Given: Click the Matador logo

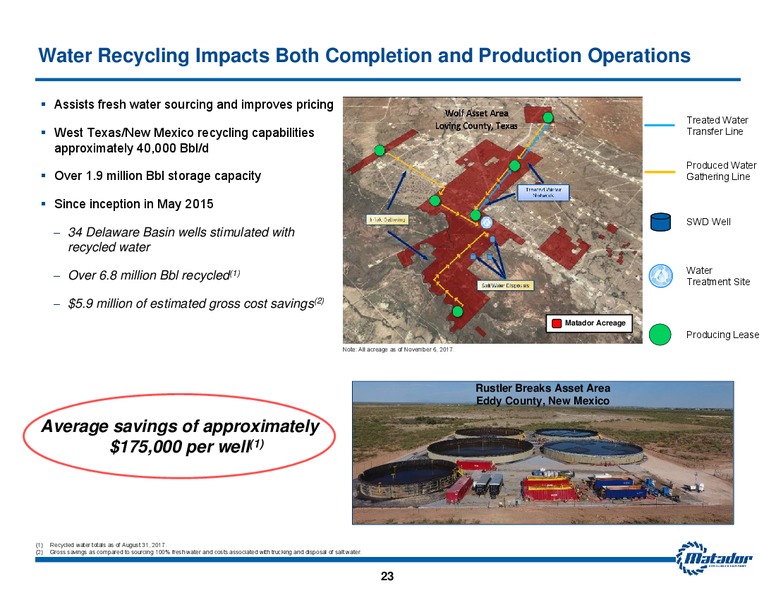Looking at the screenshot, I should (x=714, y=558).
